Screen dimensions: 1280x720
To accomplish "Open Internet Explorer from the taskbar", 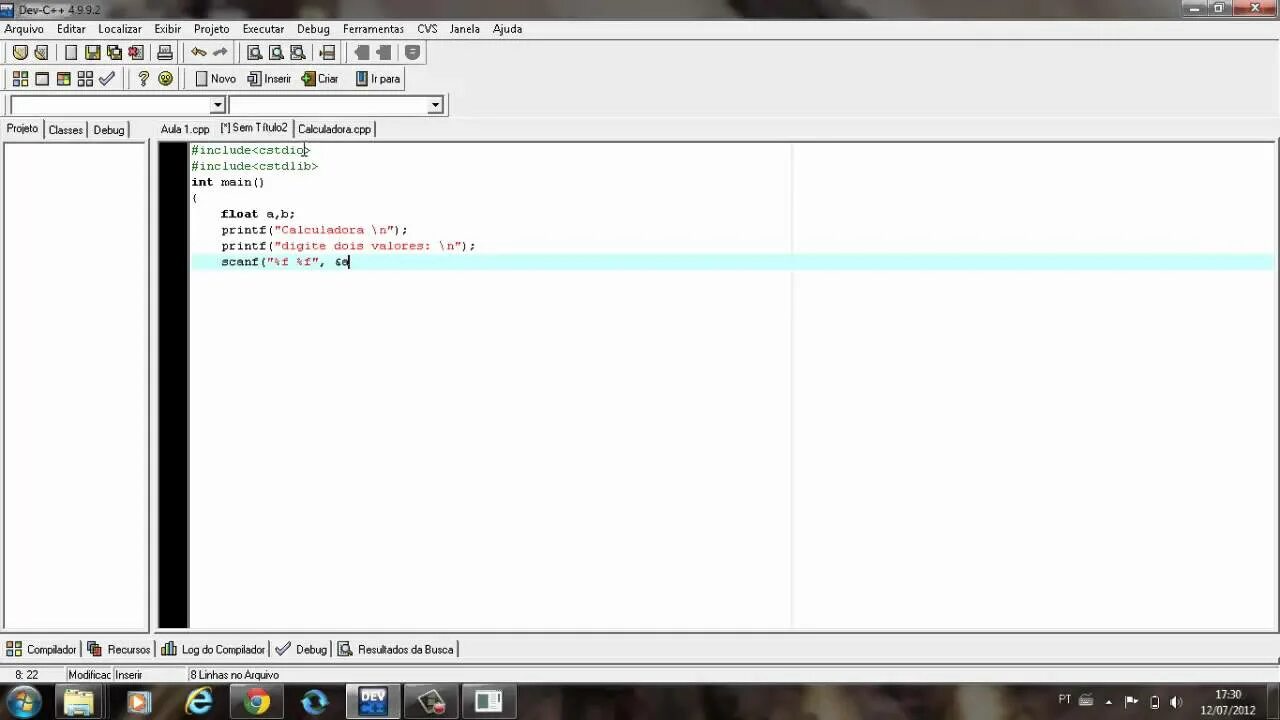I will coord(199,702).
